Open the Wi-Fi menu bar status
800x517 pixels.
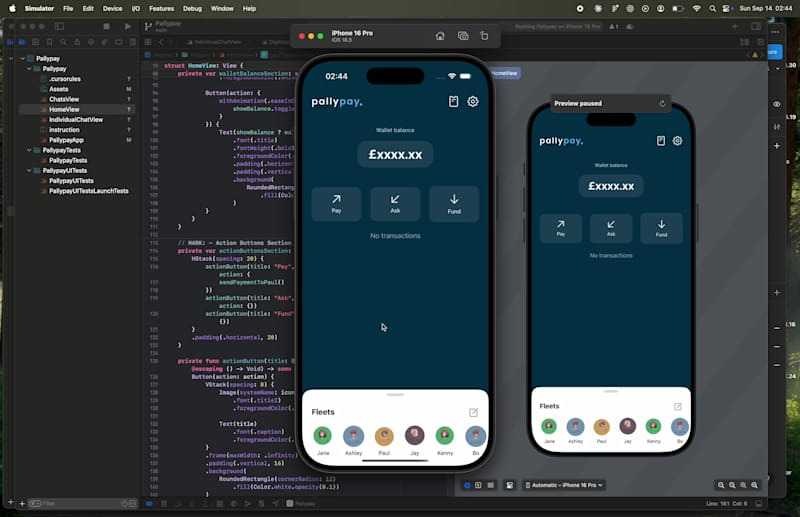point(696,9)
